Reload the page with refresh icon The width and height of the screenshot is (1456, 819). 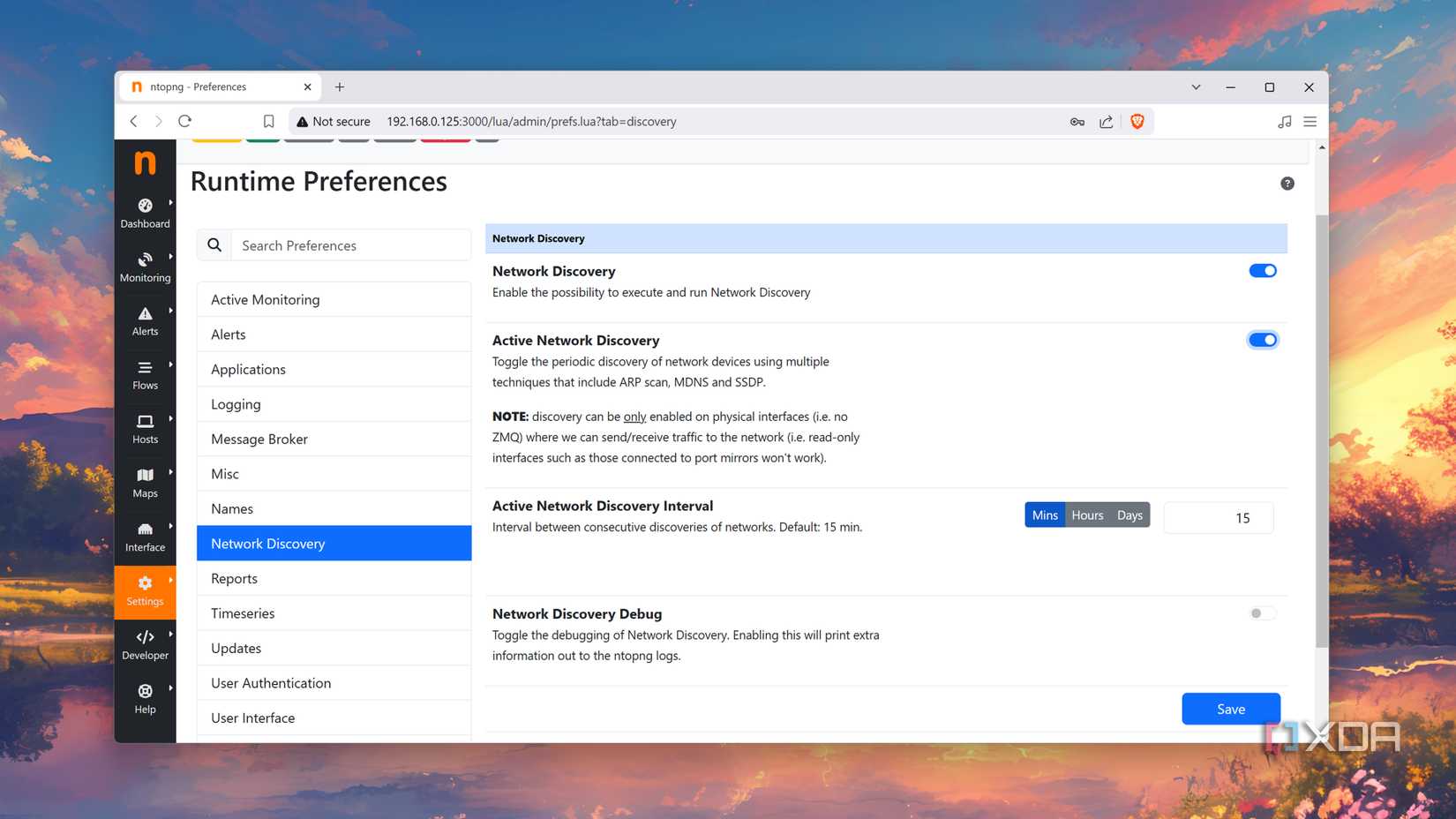[184, 121]
